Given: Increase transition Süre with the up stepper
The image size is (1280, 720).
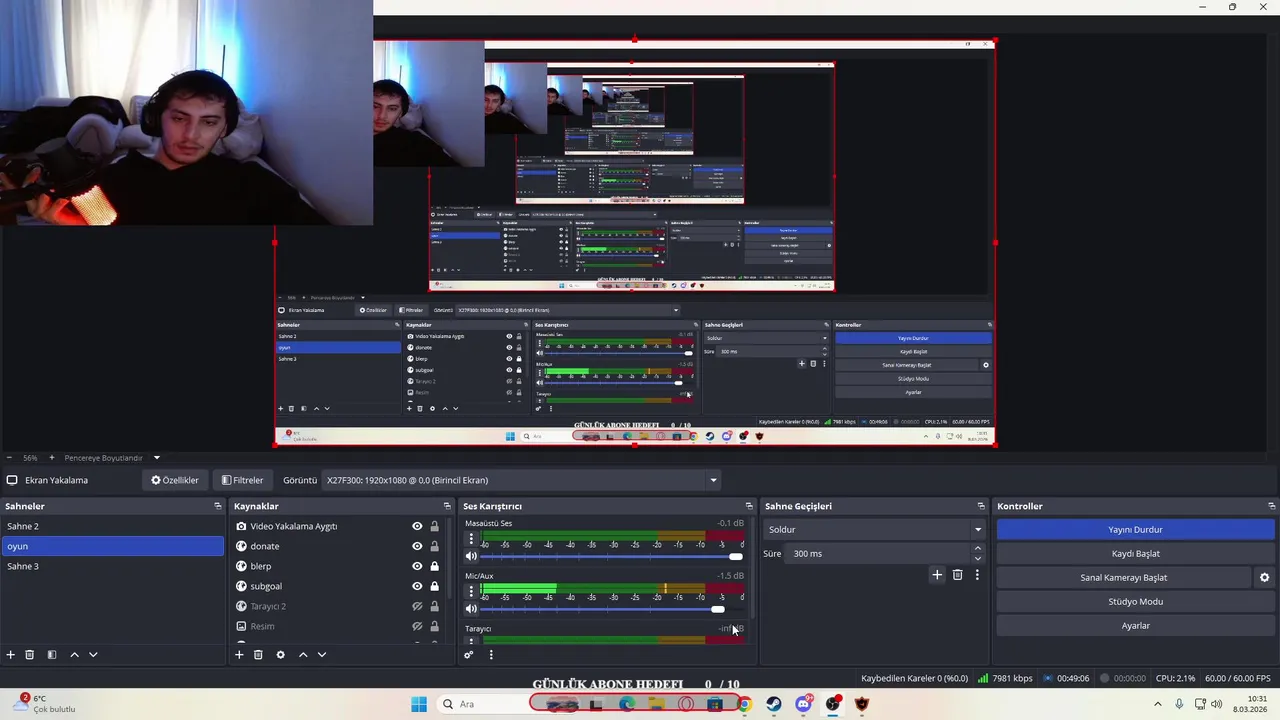Looking at the screenshot, I should [x=978, y=548].
